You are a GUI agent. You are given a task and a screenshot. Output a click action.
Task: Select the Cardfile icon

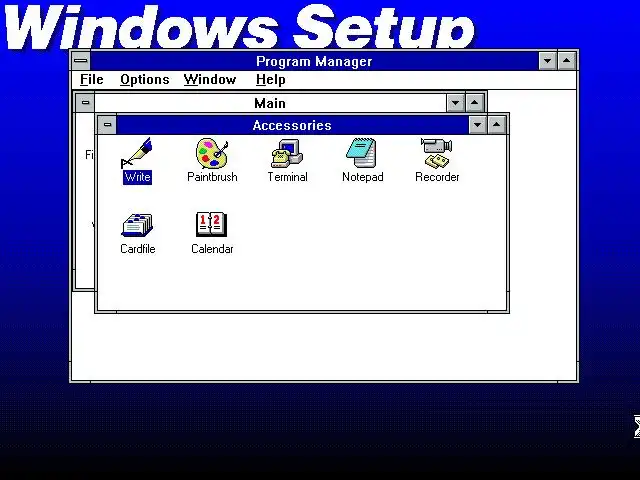[x=137, y=225]
